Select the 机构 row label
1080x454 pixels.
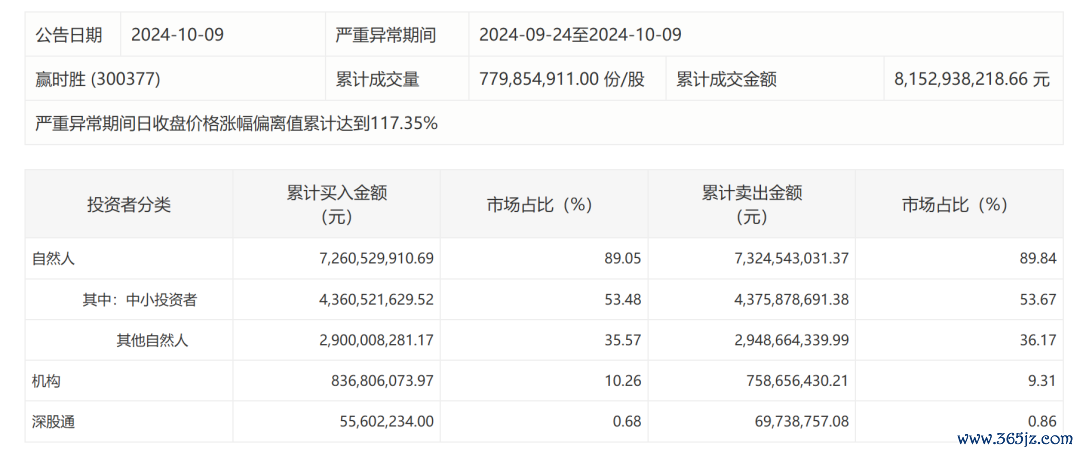(45, 381)
